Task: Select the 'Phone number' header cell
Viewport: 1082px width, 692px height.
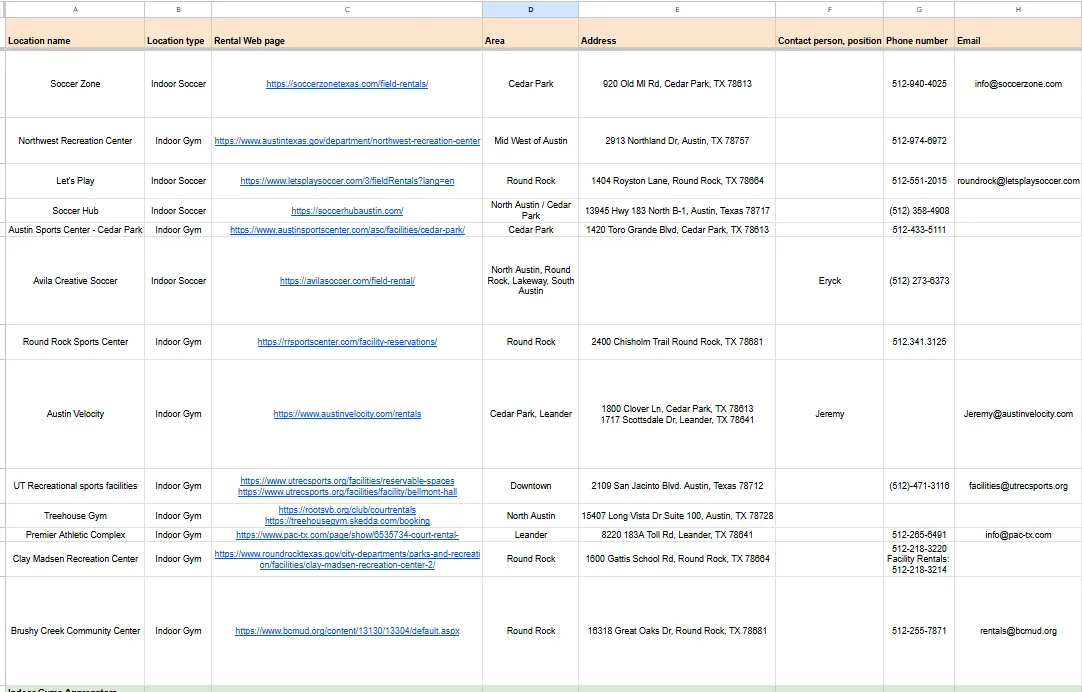Action: click(x=919, y=33)
